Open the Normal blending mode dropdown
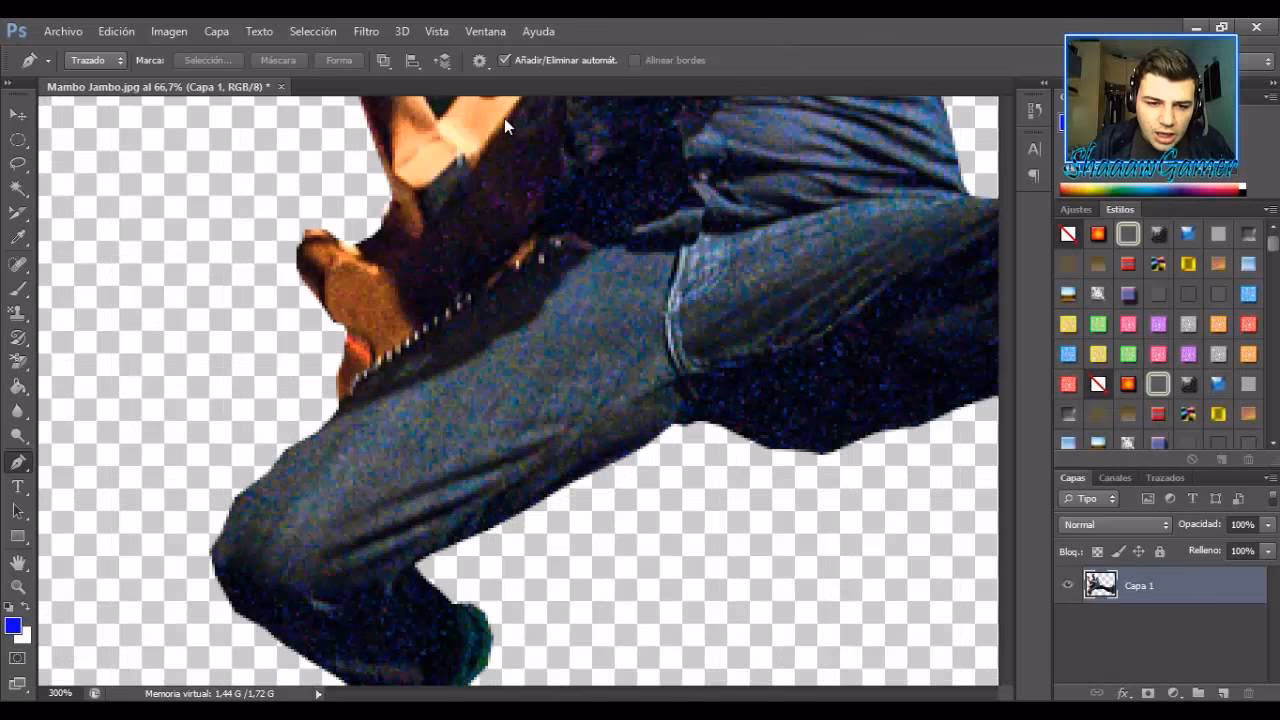The width and height of the screenshot is (1280, 720). point(1113,524)
